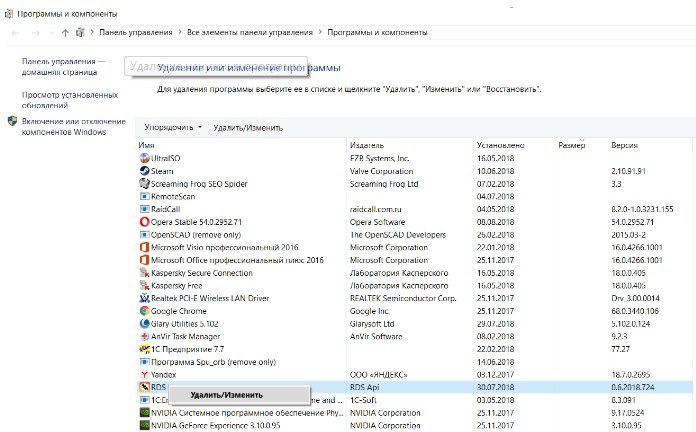Image resolution: width=696 pixels, height=432 pixels.
Task: Go to Панель управления breadcrumb
Action: tap(135, 32)
